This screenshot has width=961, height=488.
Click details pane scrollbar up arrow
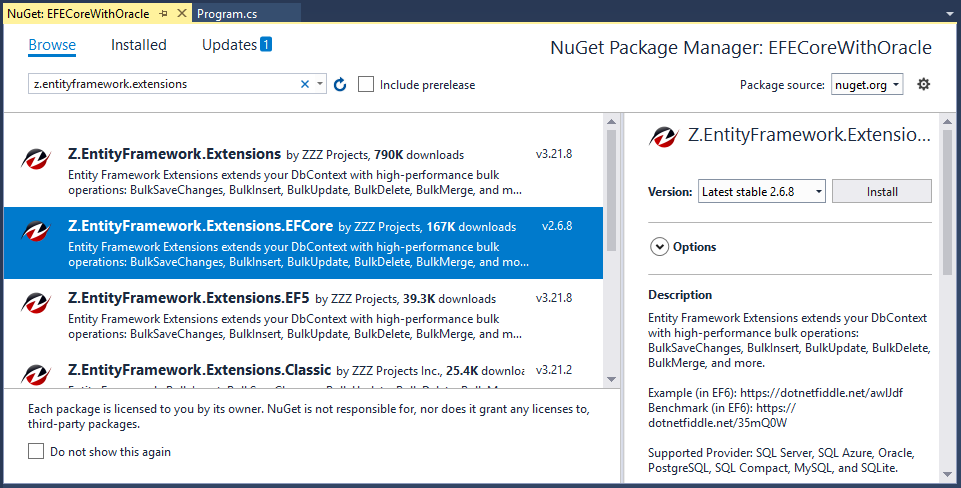(948, 122)
